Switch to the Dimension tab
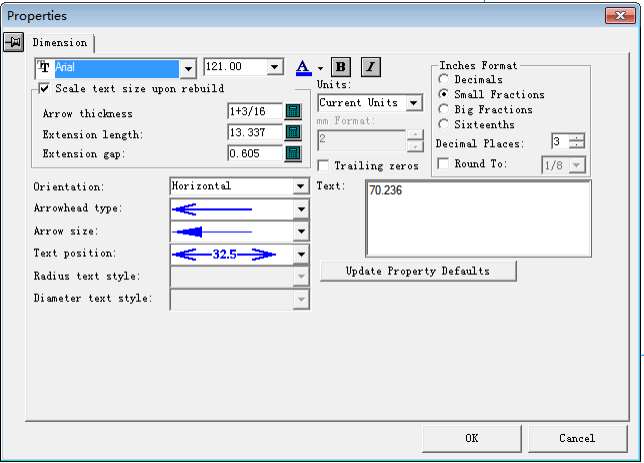Screen dimensions: 644x463 tap(59, 43)
